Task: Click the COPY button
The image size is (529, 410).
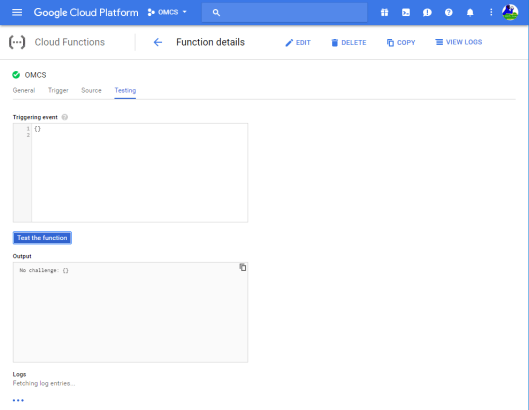Action: [x=401, y=43]
